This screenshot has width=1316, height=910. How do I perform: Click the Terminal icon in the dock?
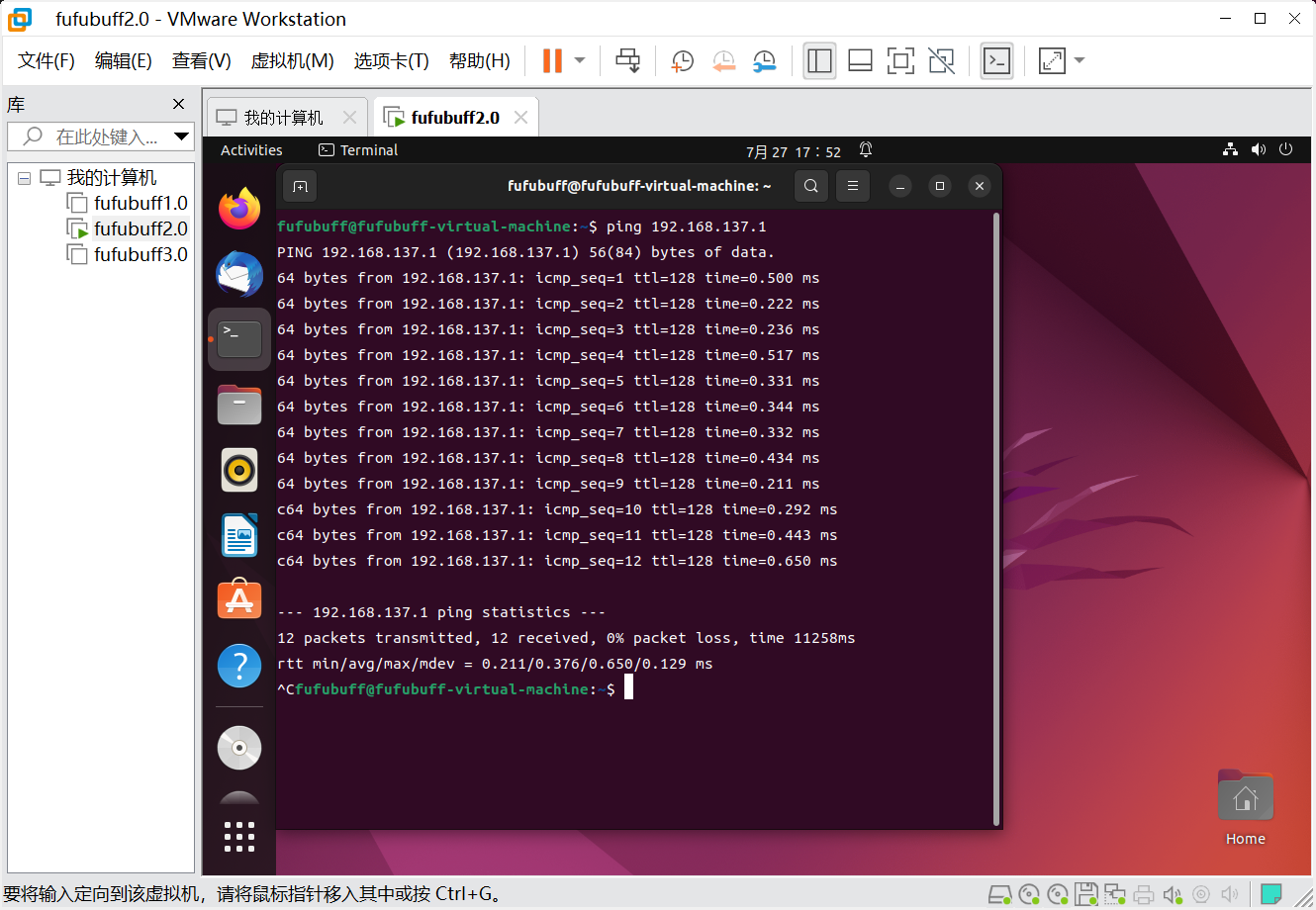click(239, 339)
